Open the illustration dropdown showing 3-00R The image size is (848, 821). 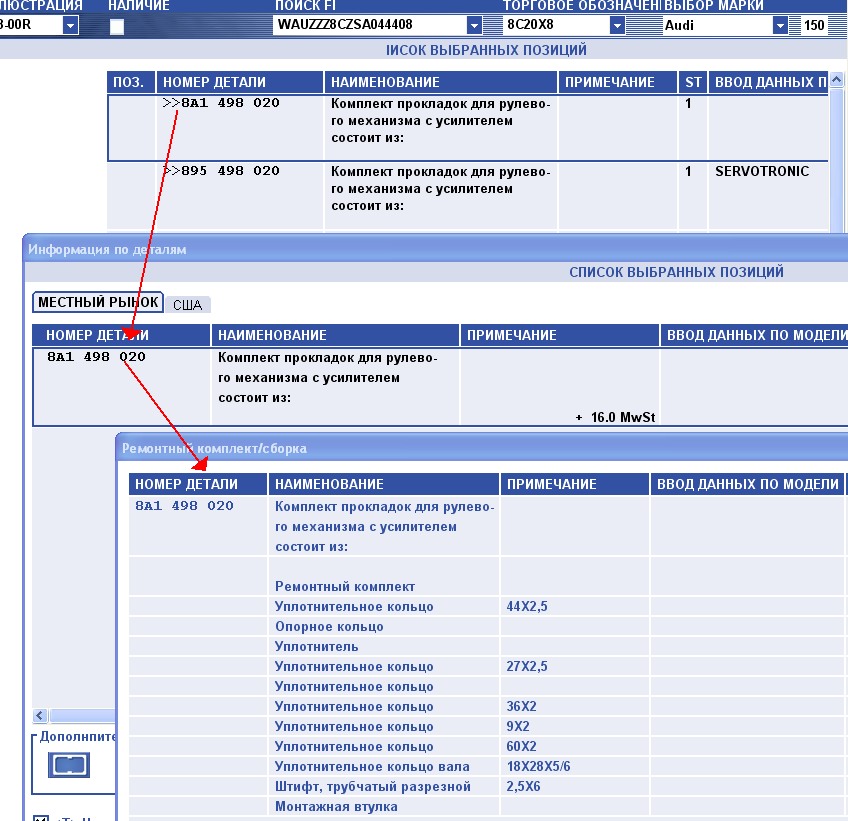click(x=70, y=25)
